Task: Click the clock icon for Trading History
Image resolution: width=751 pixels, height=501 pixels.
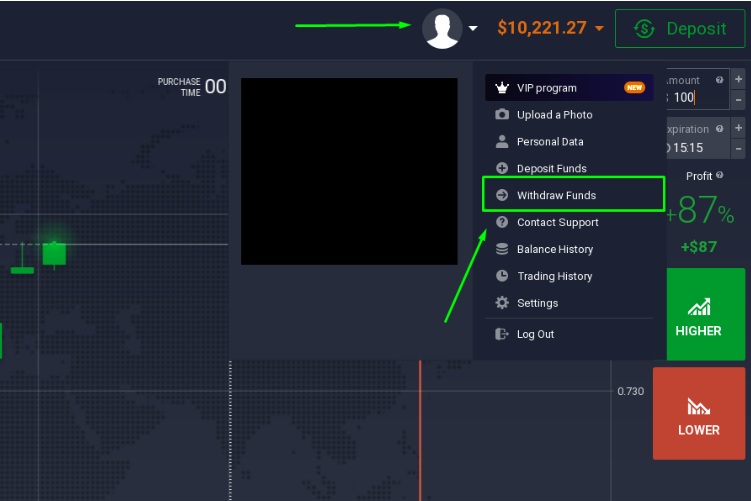Action: pyautogui.click(x=502, y=276)
